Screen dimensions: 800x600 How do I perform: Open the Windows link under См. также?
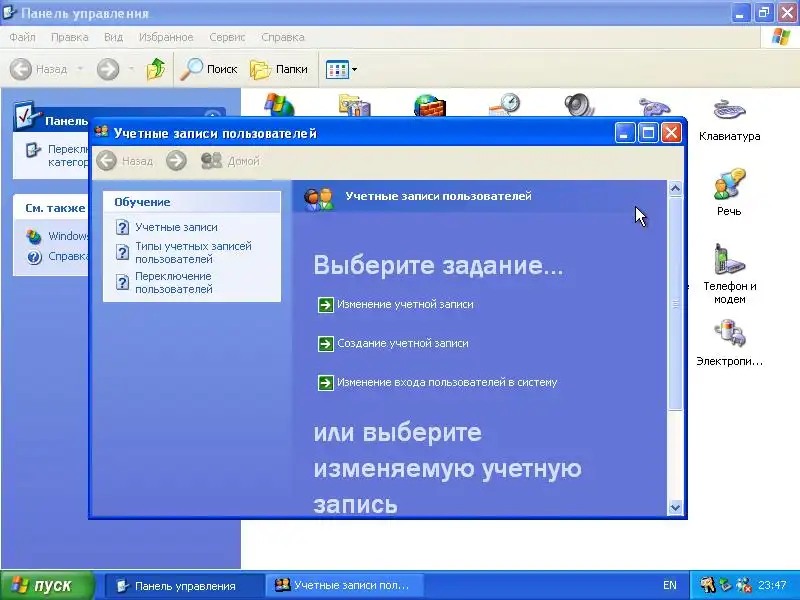pyautogui.click(x=68, y=236)
